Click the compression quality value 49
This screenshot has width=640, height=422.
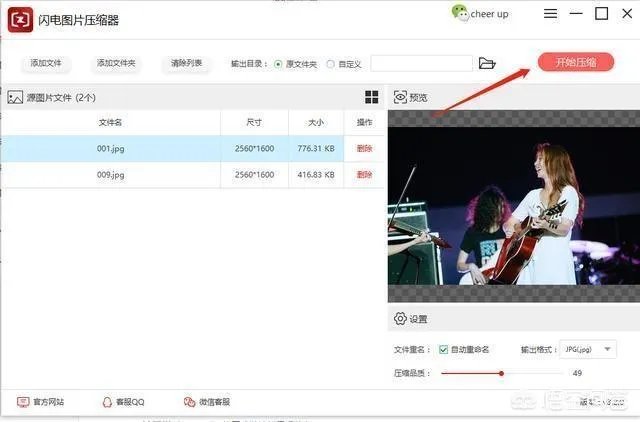577,373
